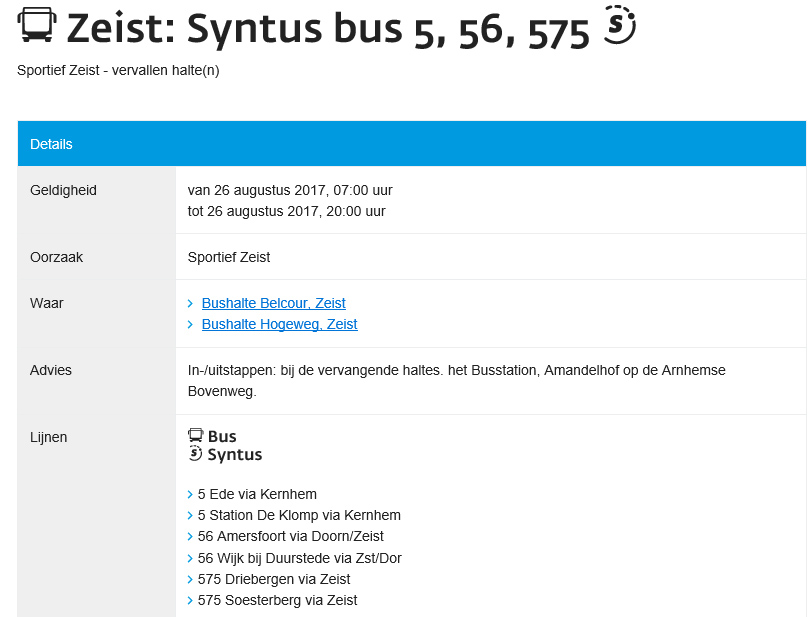Select line 5 Station De Klomp via Kernhem
This screenshot has height=617, width=811.
click(x=299, y=516)
